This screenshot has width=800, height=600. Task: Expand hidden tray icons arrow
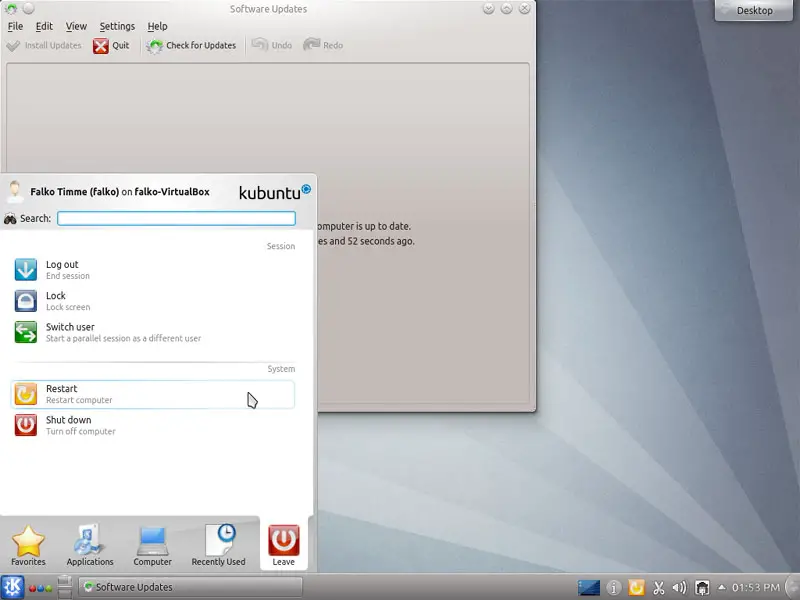(x=721, y=587)
